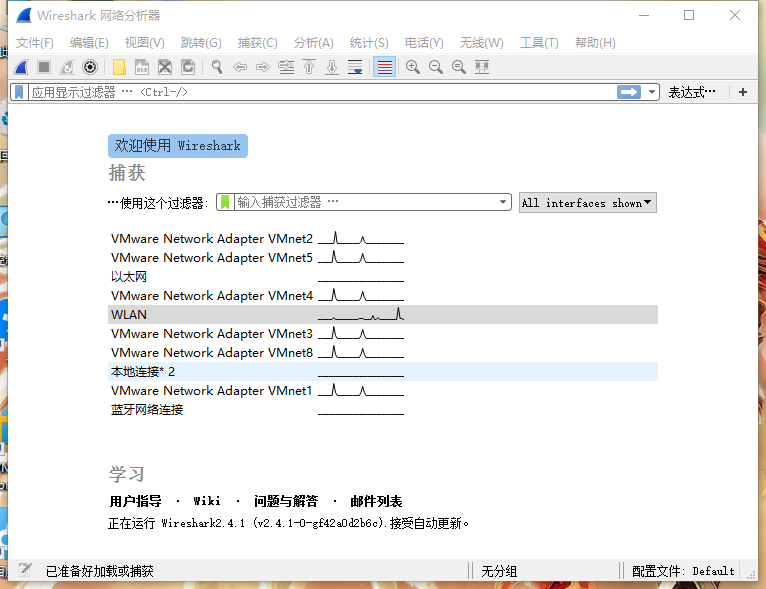766x589 pixels.
Task: Zoom in main window text
Action: (x=413, y=67)
